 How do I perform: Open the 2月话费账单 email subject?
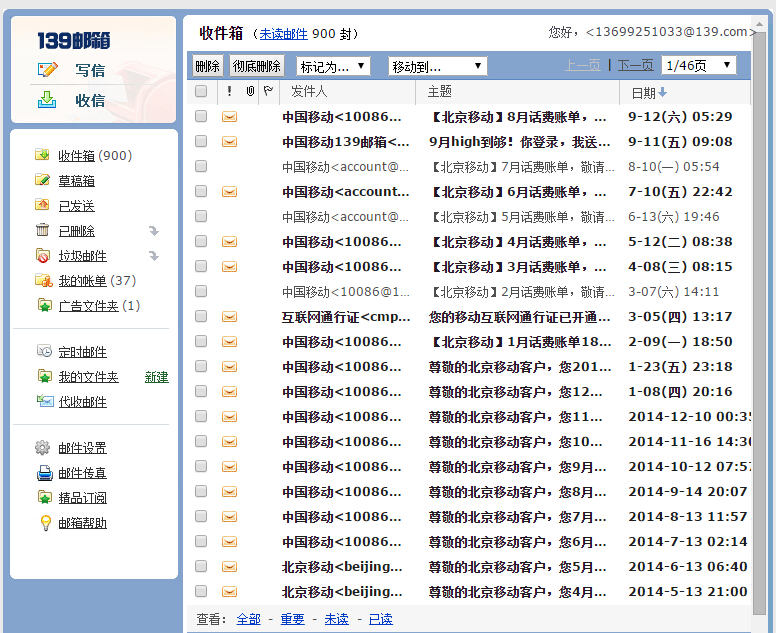pos(522,292)
